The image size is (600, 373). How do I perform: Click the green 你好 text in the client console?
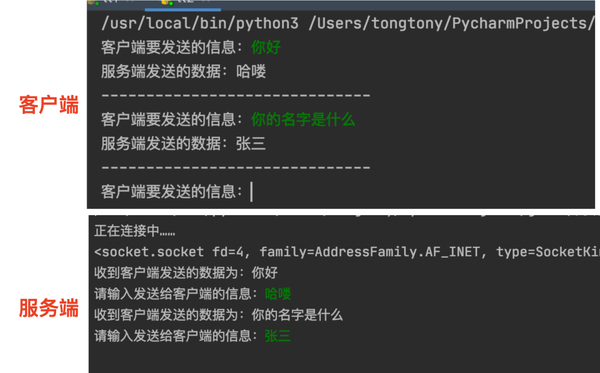pos(266,47)
